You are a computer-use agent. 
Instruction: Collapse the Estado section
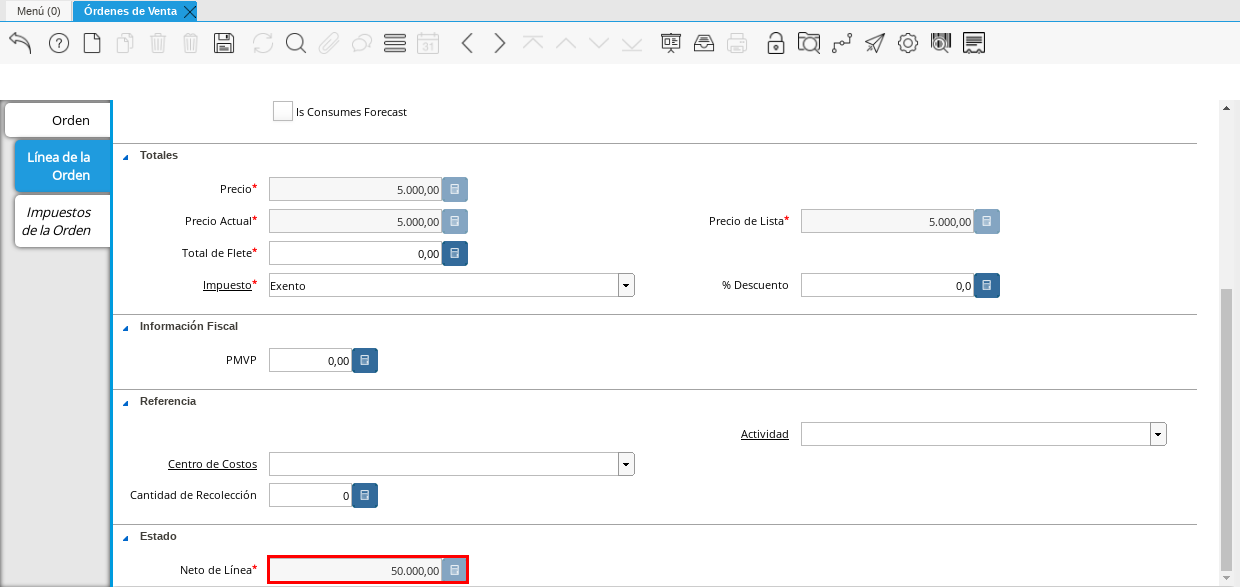pyautogui.click(x=126, y=538)
